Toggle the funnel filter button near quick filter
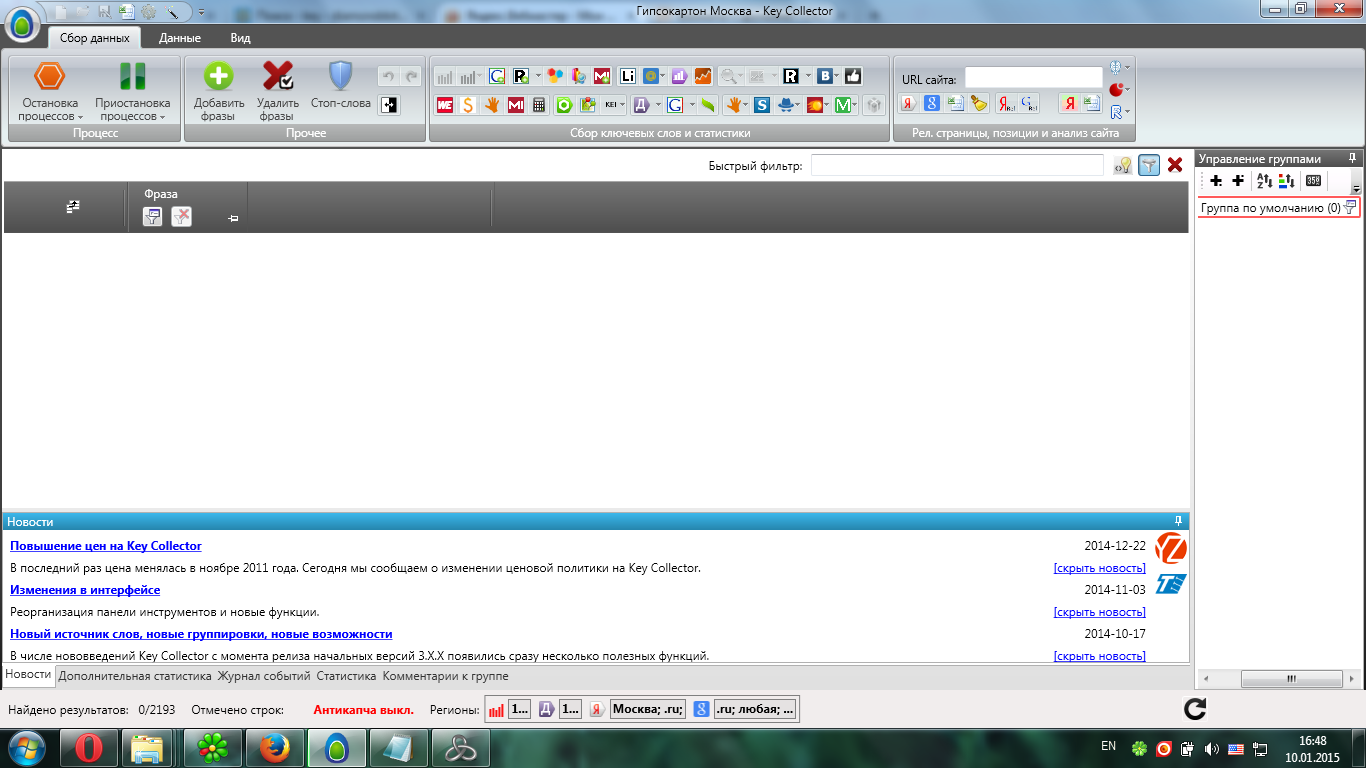The height and width of the screenshot is (768, 1366). [1149, 165]
